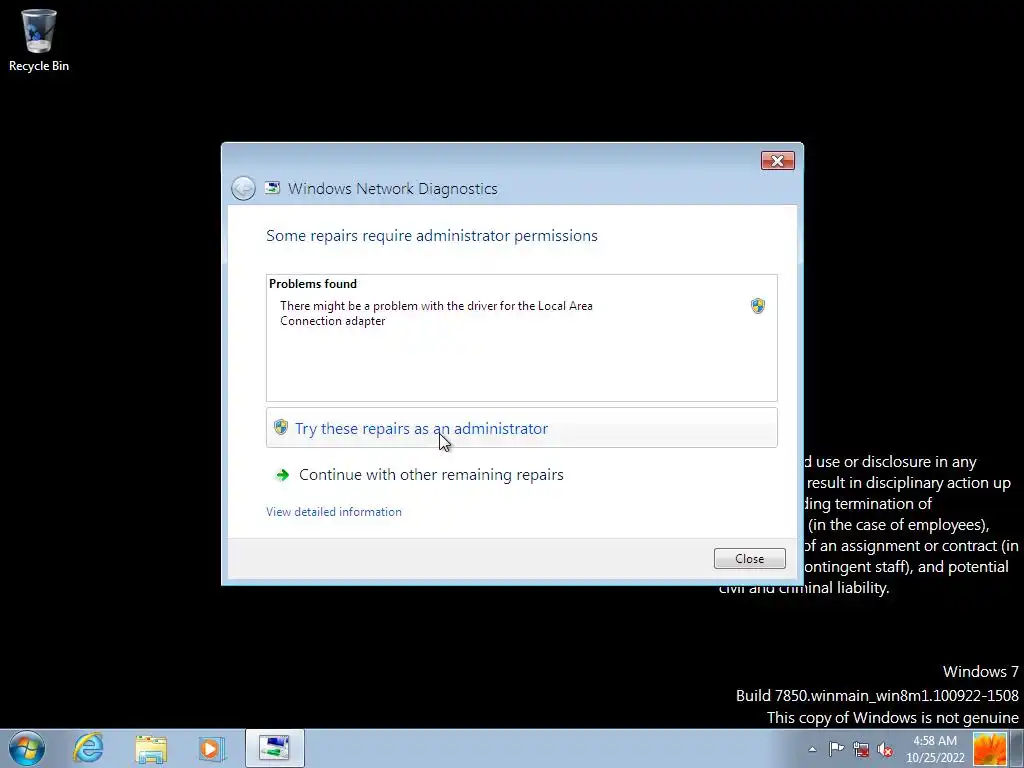This screenshot has height=768, width=1024.
Task: Click the shield icon beside the driver problem
Action: 758,306
